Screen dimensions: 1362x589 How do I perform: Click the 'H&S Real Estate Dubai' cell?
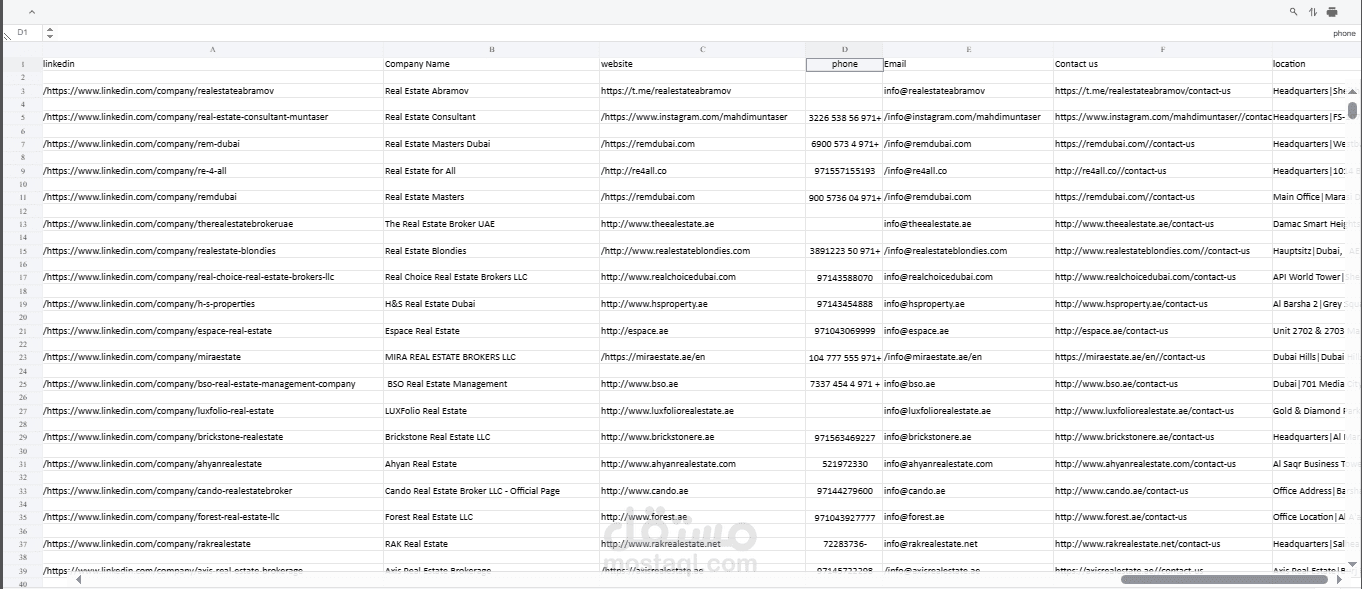point(492,304)
